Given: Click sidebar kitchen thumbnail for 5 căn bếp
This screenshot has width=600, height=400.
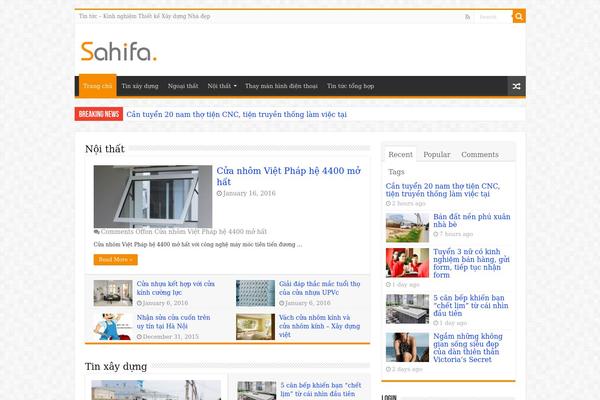Looking at the screenshot, I should point(407,309).
